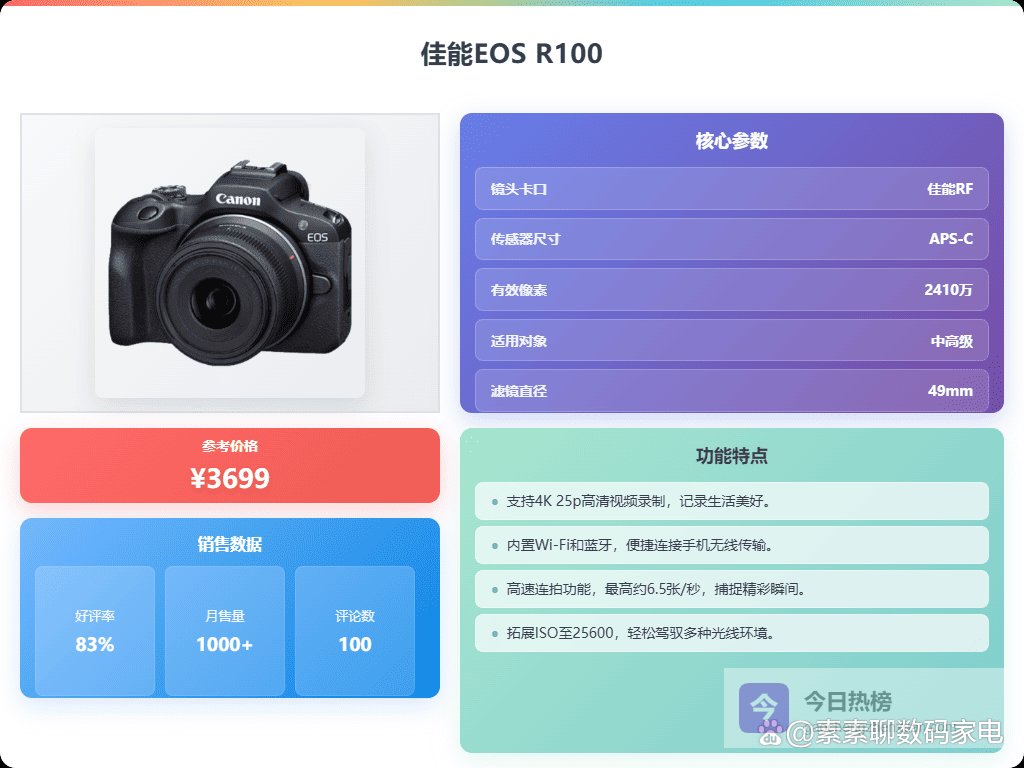Image resolution: width=1024 pixels, height=768 pixels.
Task: Select the 适用对象 中高级 row
Action: [x=731, y=340]
